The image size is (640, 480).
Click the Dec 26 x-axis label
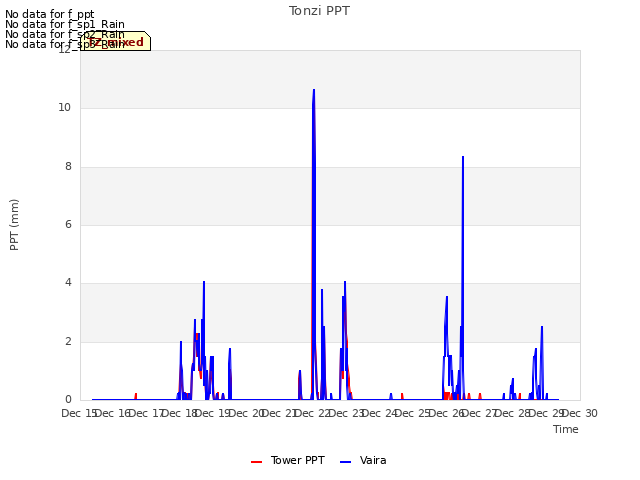click(447, 413)
